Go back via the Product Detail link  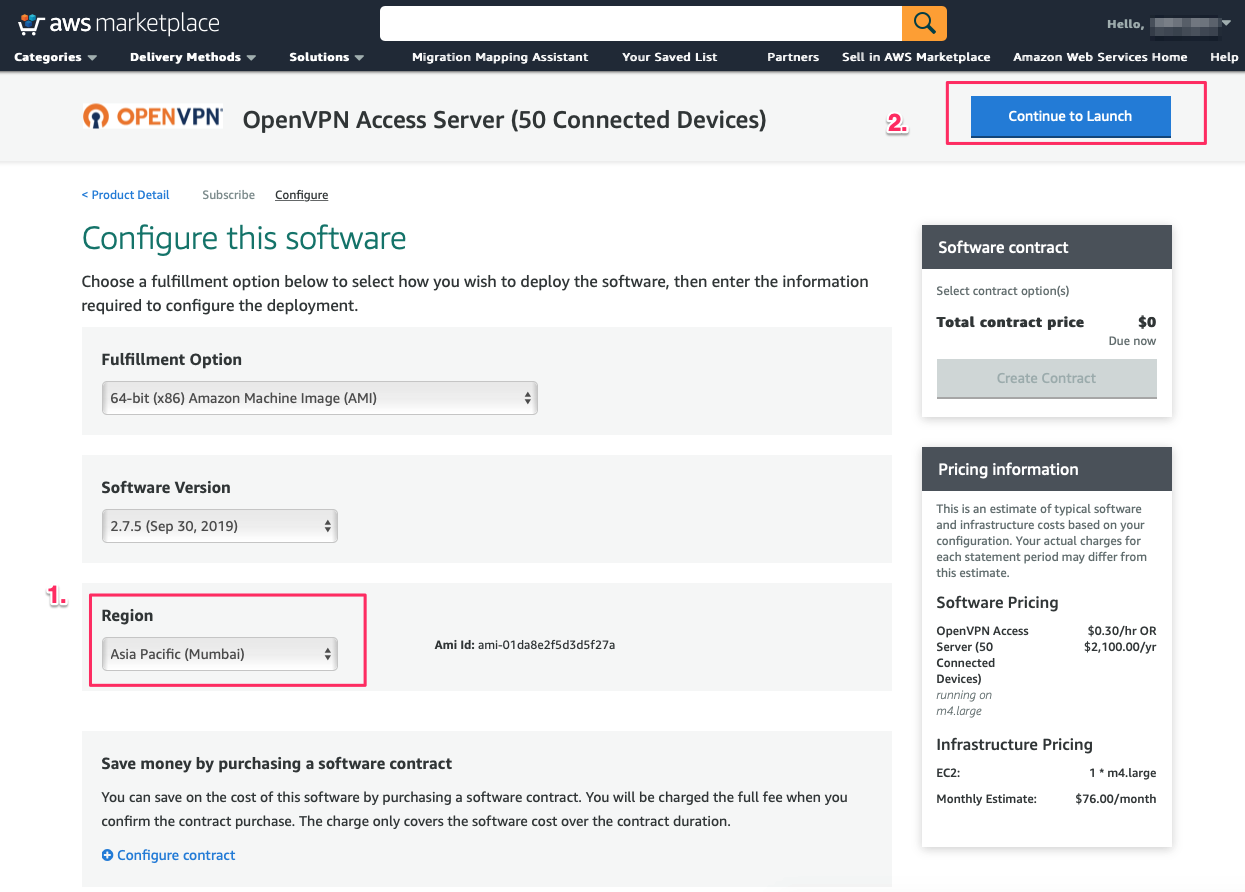[x=126, y=195]
